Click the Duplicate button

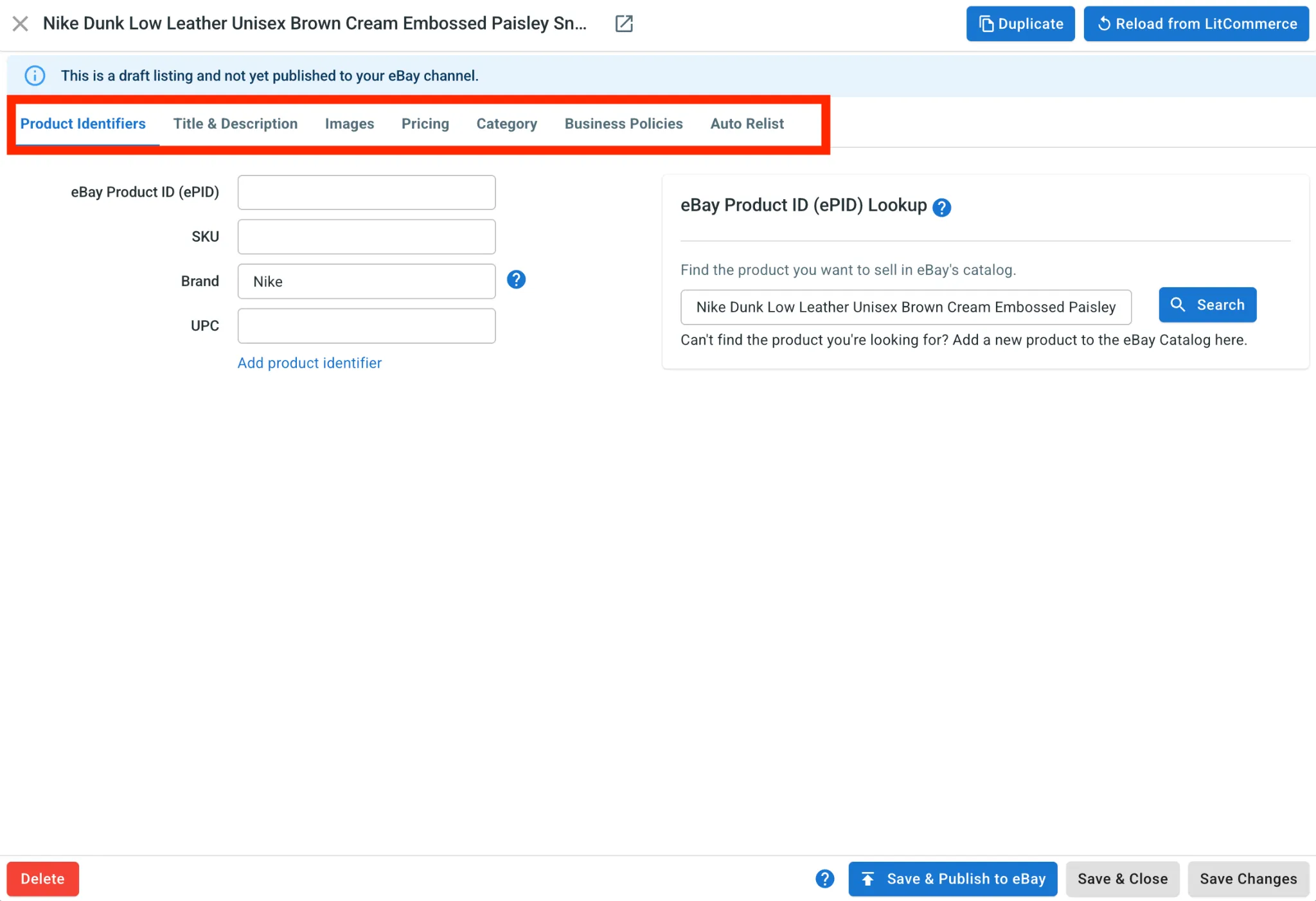(x=1020, y=24)
